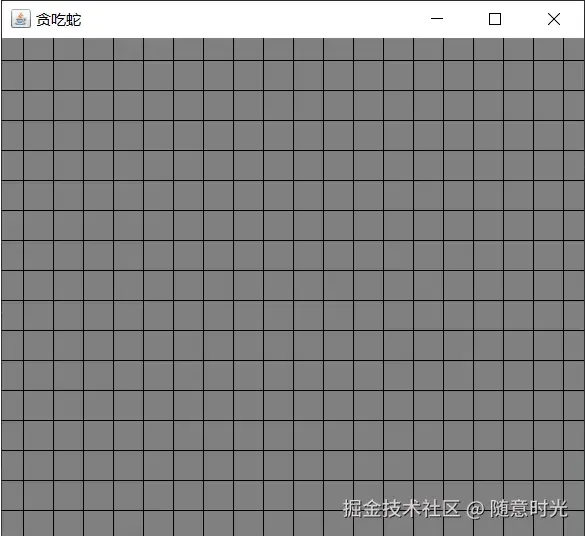Image resolution: width=585 pixels, height=536 pixels.
Task: Close the 贪吃蛇 window
Action: click(554, 19)
